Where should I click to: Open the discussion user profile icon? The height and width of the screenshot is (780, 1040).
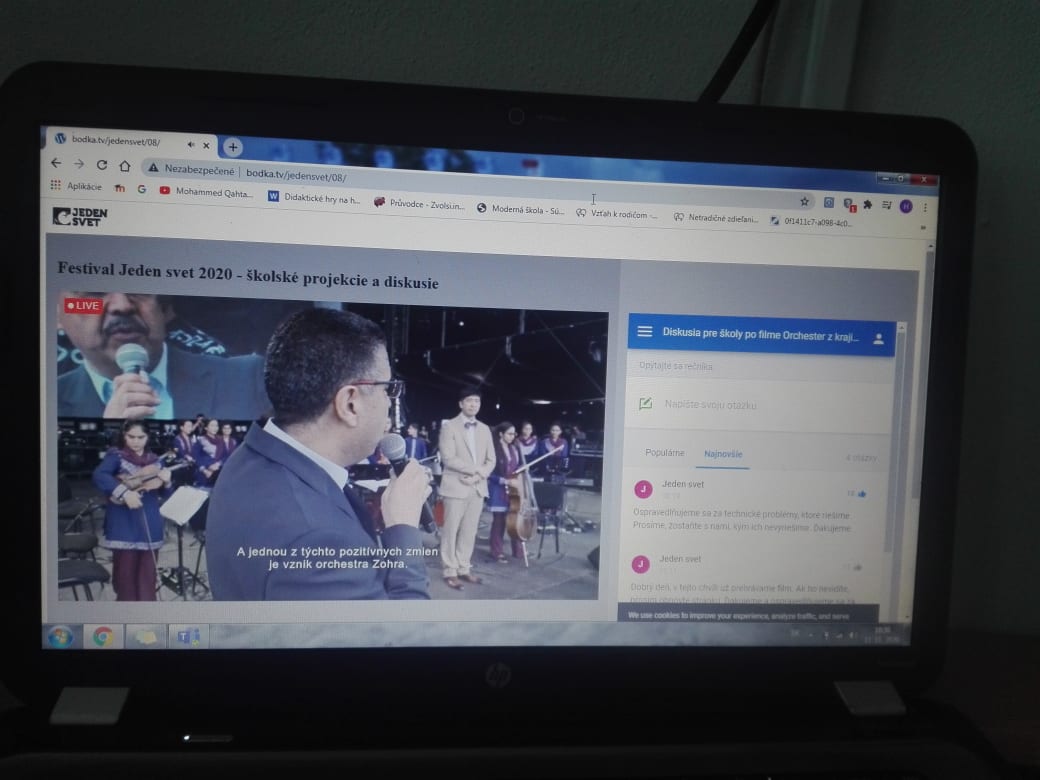click(x=878, y=339)
